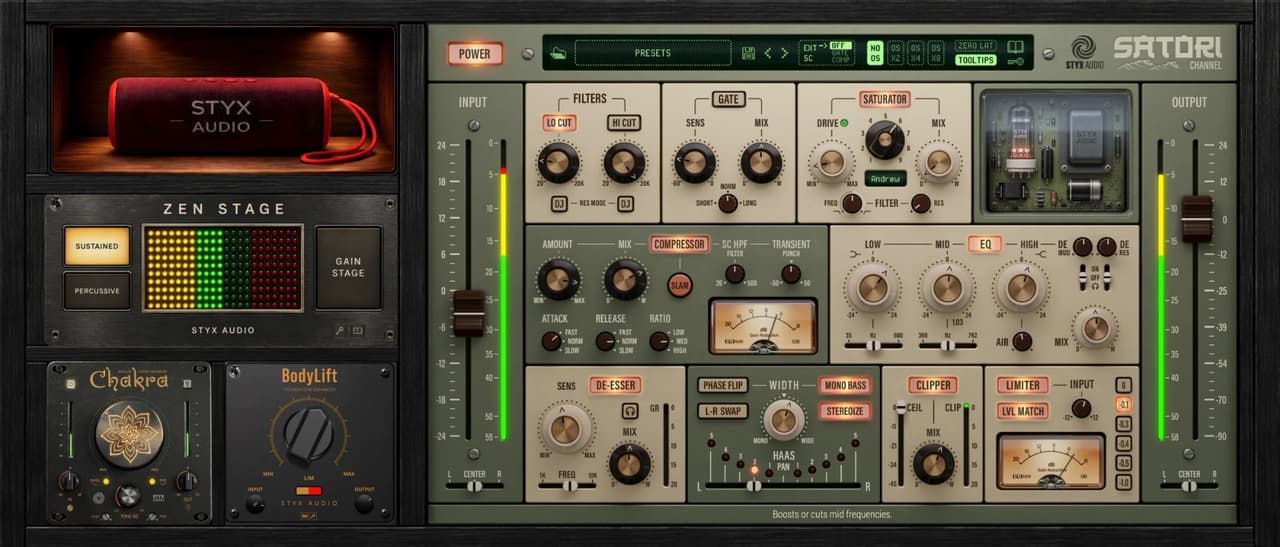Image resolution: width=1280 pixels, height=547 pixels.
Task: Click the license key icon in Satori
Action: (x=1016, y=61)
